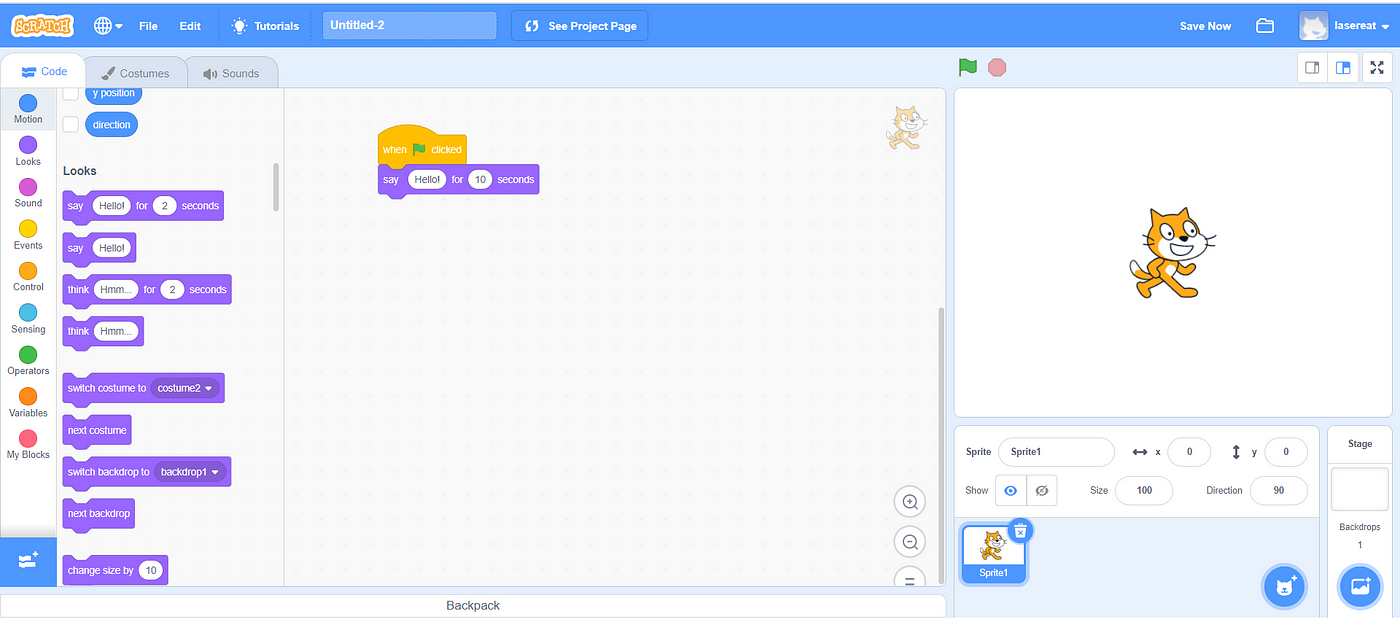1400x622 pixels.
Task: Select the Variables category
Action: coord(28,403)
